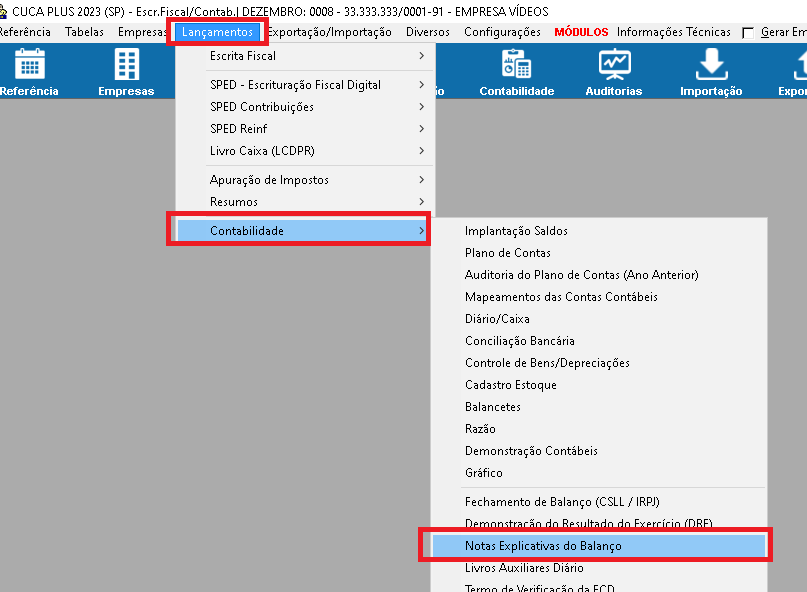Choose Gráfico

pos(599,473)
